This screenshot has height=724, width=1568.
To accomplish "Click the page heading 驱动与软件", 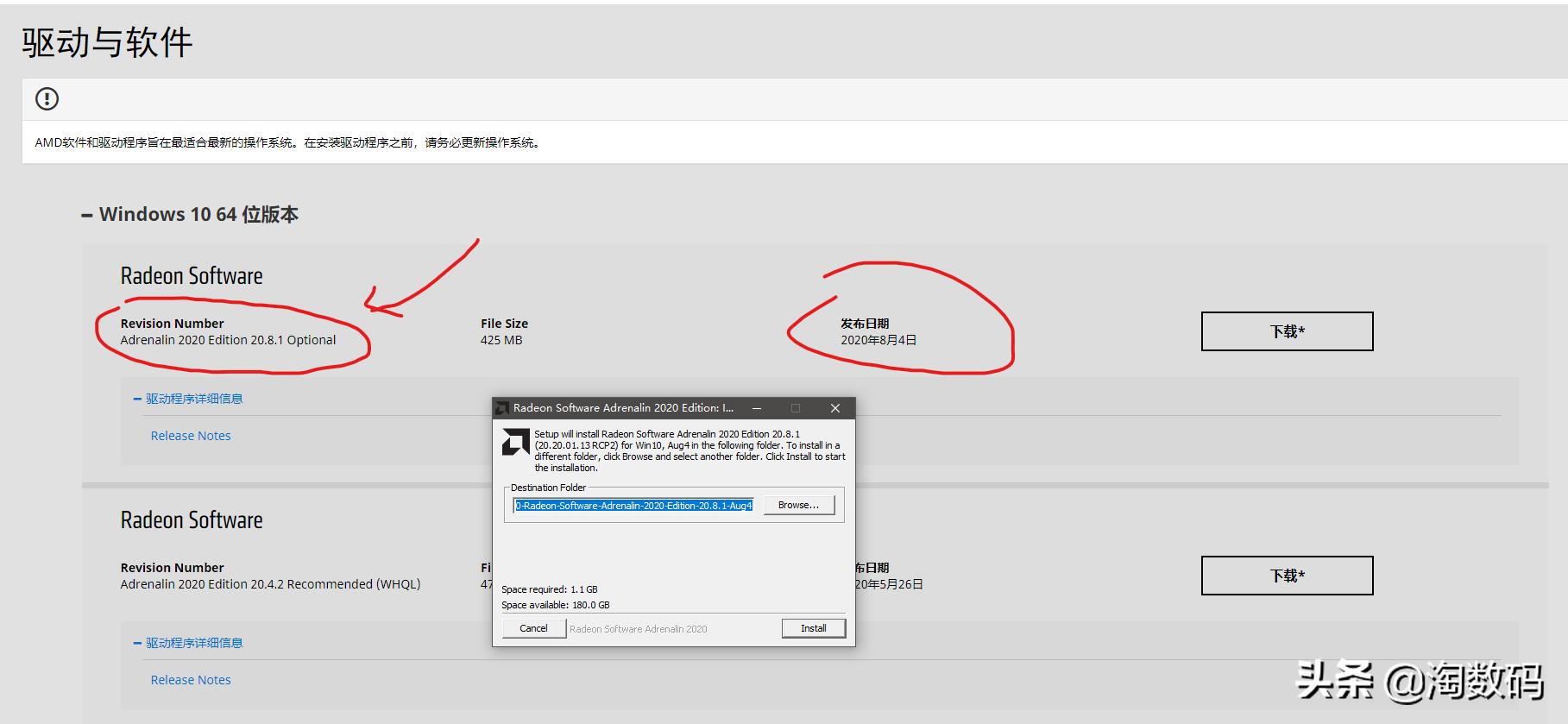I will tap(107, 42).
